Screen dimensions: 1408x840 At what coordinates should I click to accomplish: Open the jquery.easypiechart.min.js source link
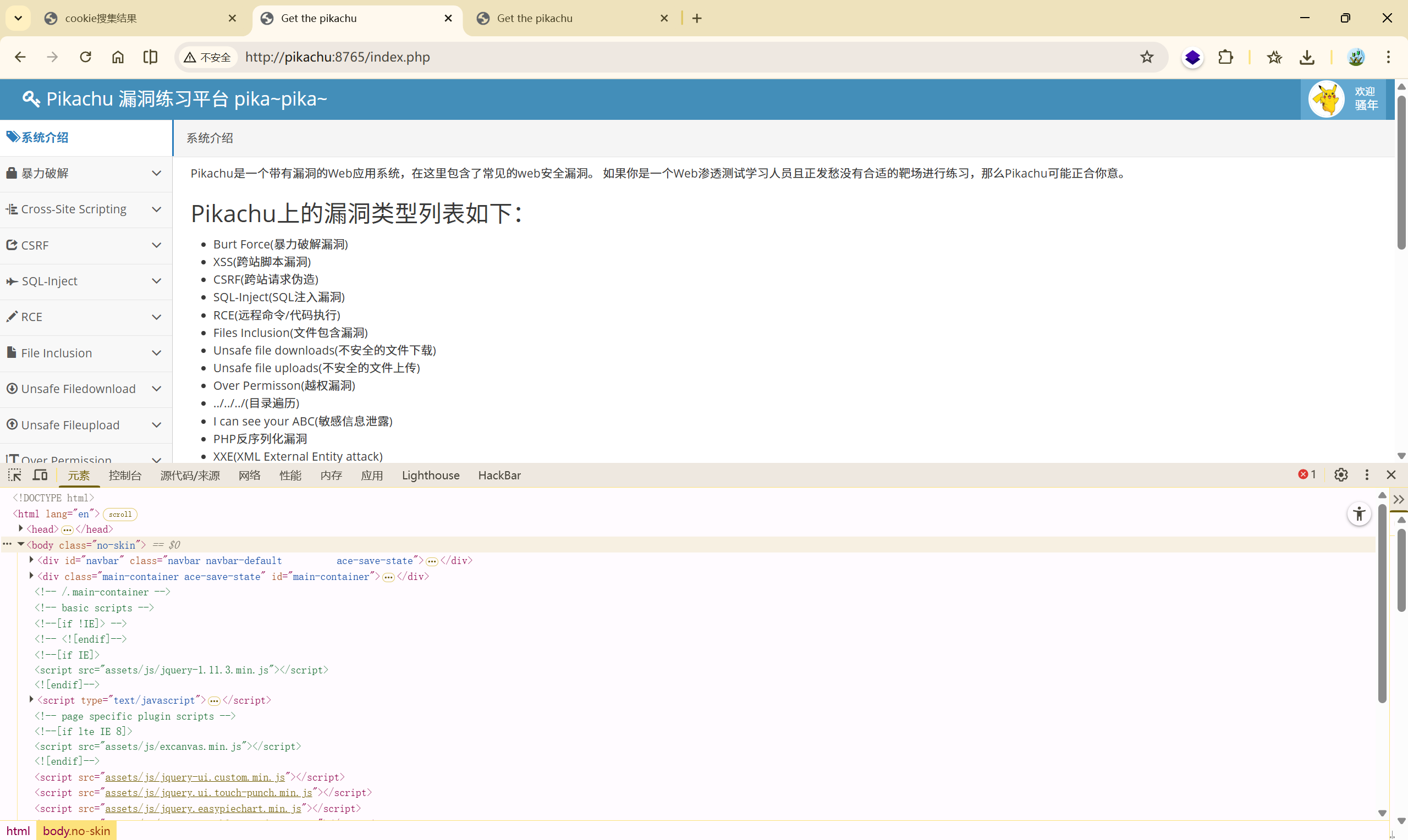tap(203, 808)
